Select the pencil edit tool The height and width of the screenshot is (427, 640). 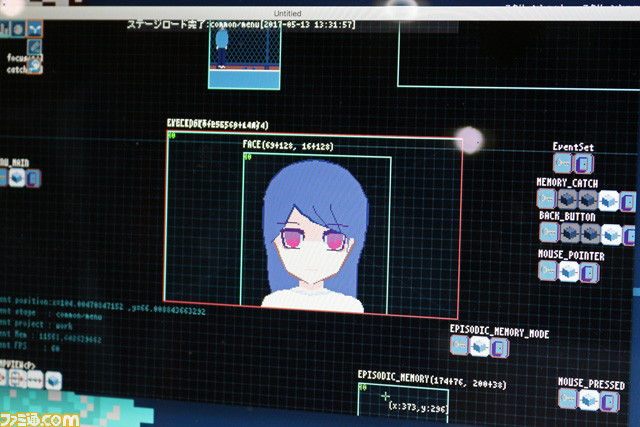[x=35, y=47]
